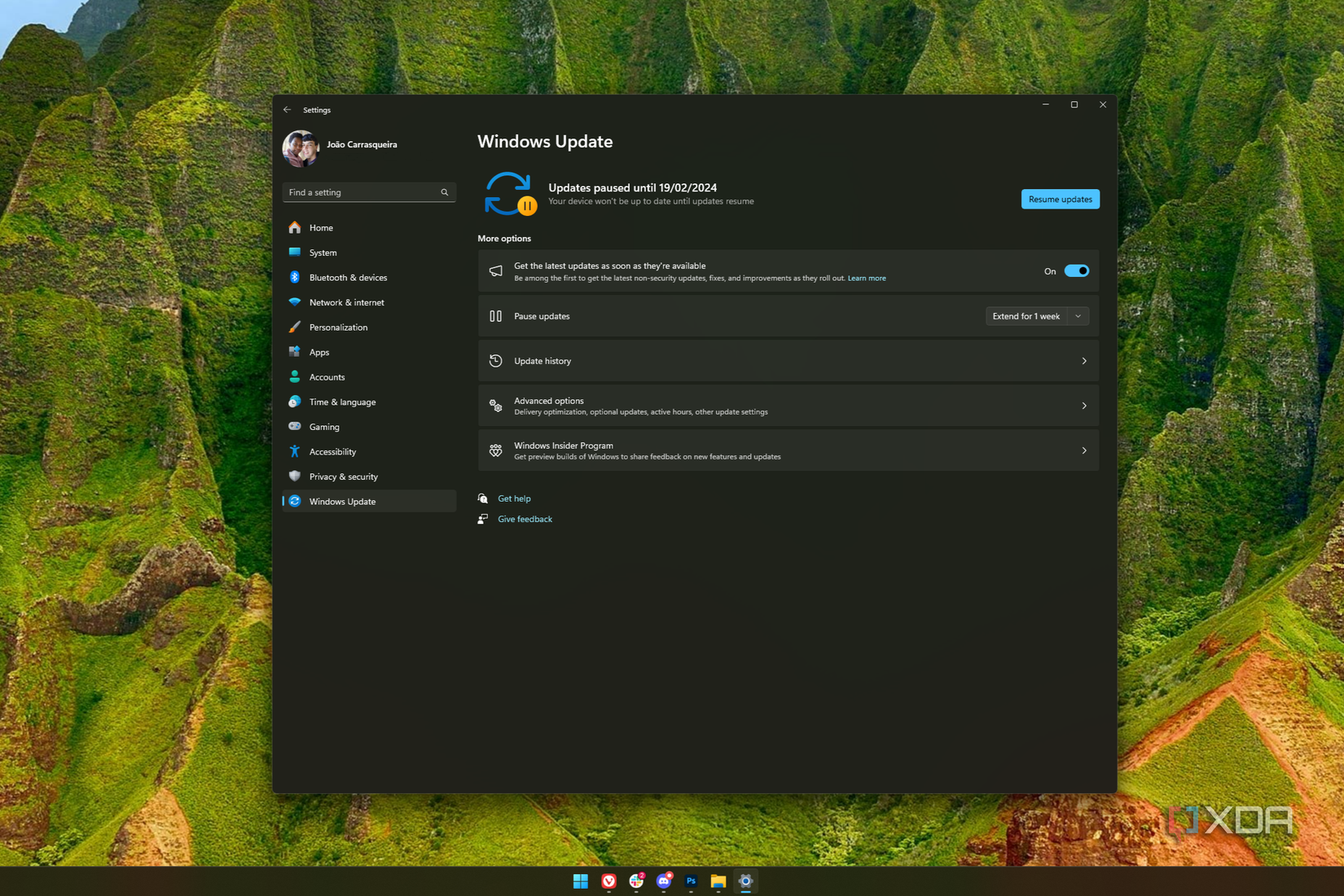Disable 'Get the latest updates as soon as available'

pyautogui.click(x=1076, y=270)
